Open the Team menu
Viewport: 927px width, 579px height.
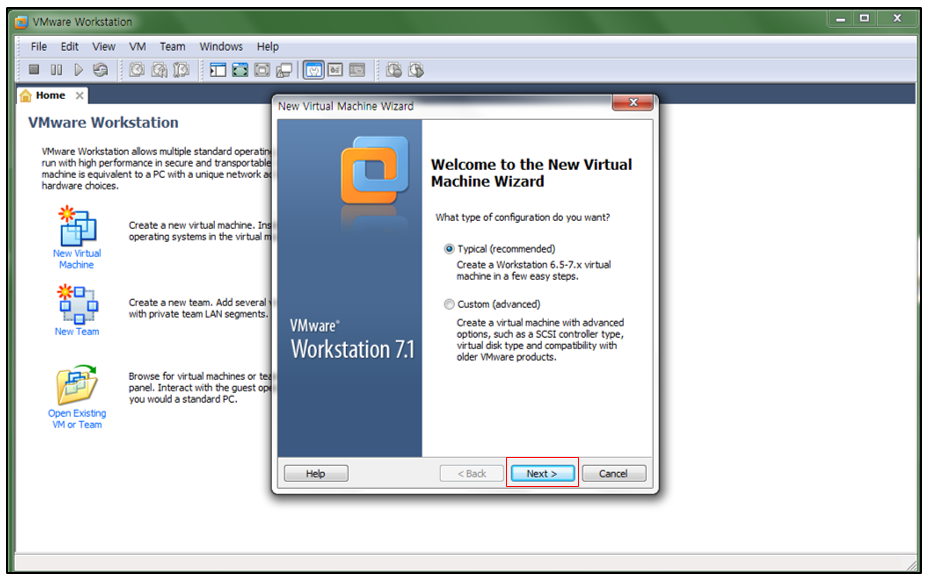pyautogui.click(x=172, y=46)
